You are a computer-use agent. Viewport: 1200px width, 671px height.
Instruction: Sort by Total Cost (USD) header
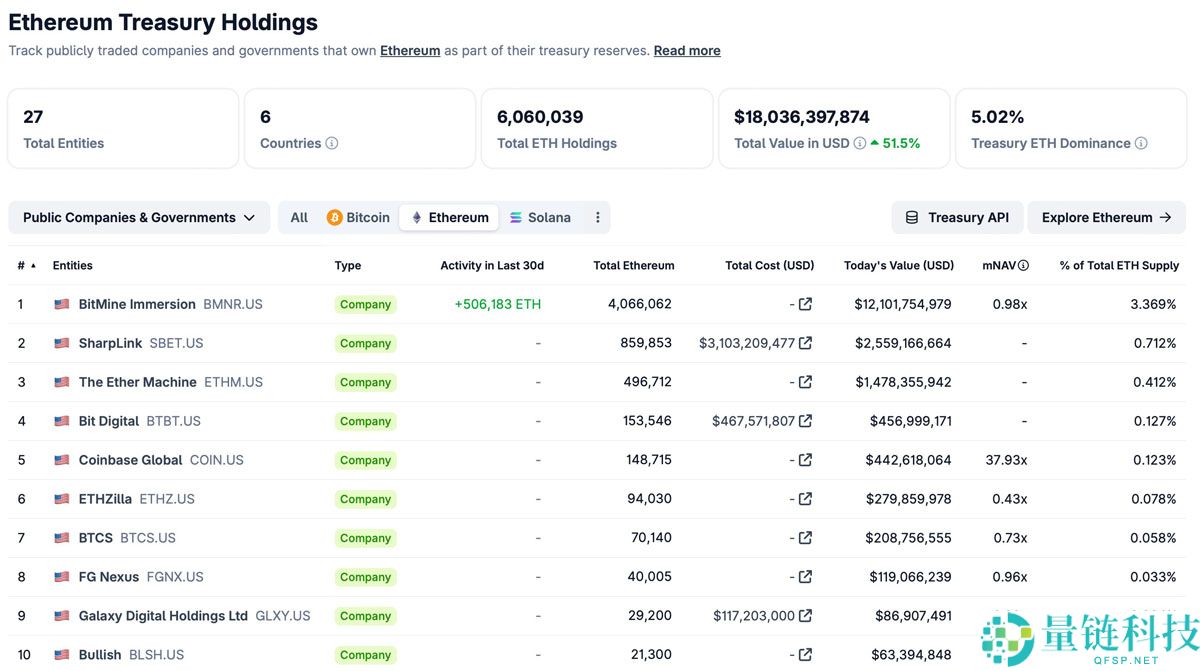point(770,266)
